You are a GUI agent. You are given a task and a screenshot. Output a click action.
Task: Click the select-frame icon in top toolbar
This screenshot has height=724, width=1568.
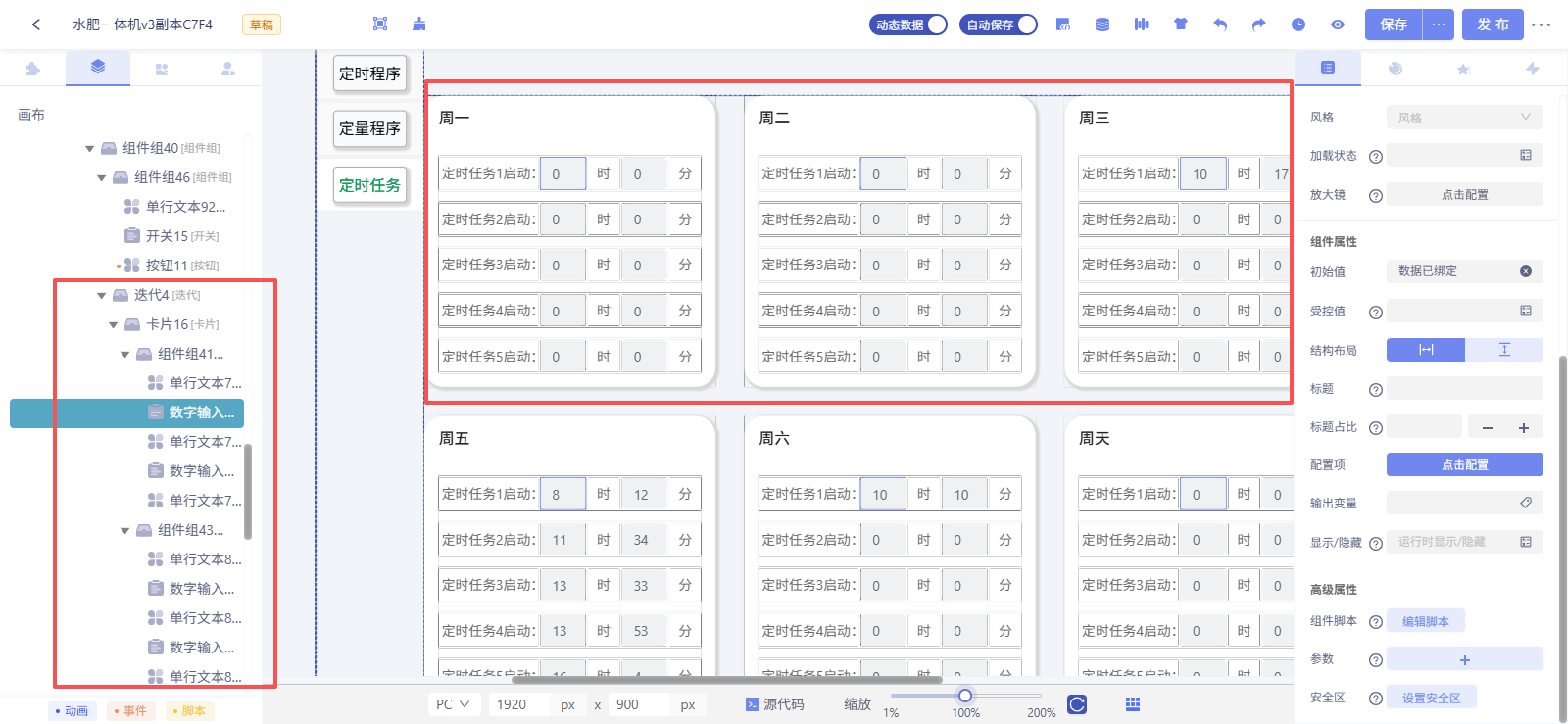click(x=380, y=24)
